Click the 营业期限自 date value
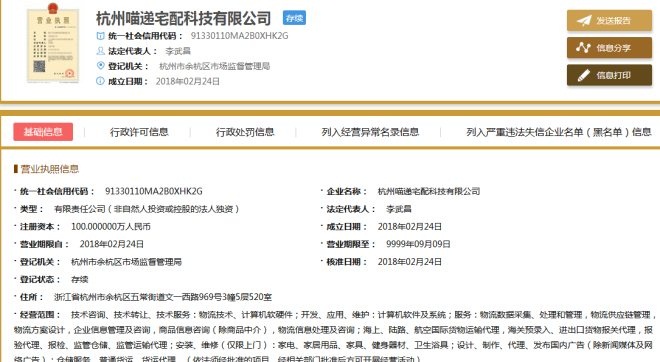660x362 pixels. (x=112, y=244)
